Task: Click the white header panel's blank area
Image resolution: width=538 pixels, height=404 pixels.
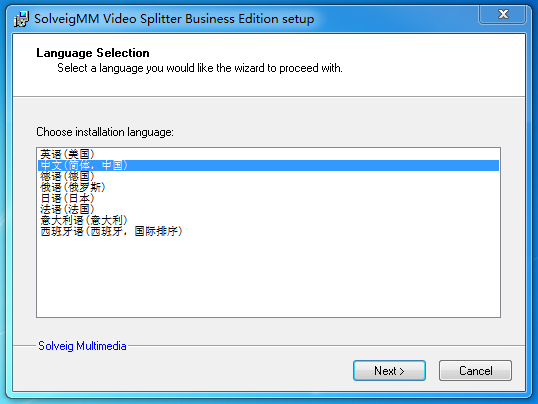Action: (x=429, y=65)
